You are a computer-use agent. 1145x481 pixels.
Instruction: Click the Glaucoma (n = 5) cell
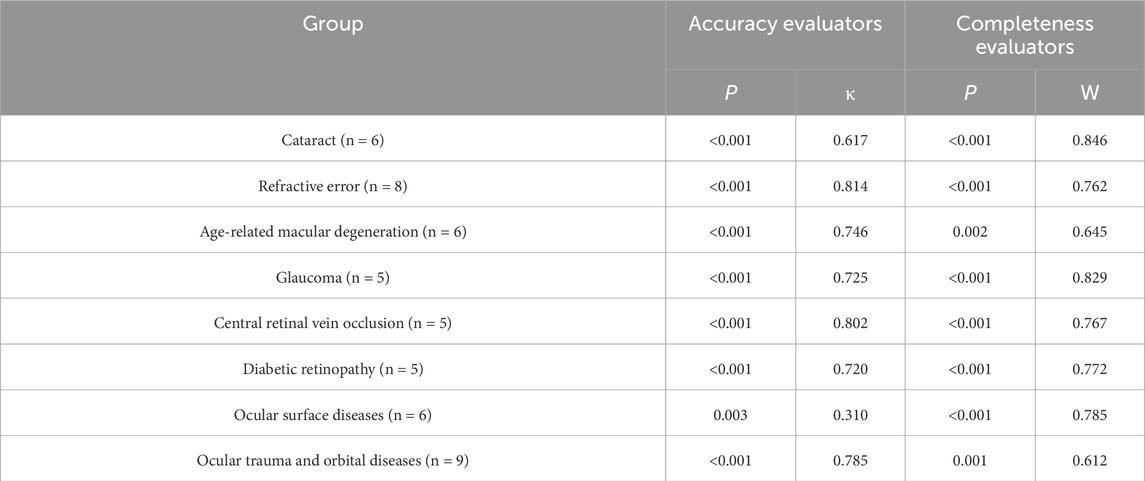pyautogui.click(x=333, y=277)
